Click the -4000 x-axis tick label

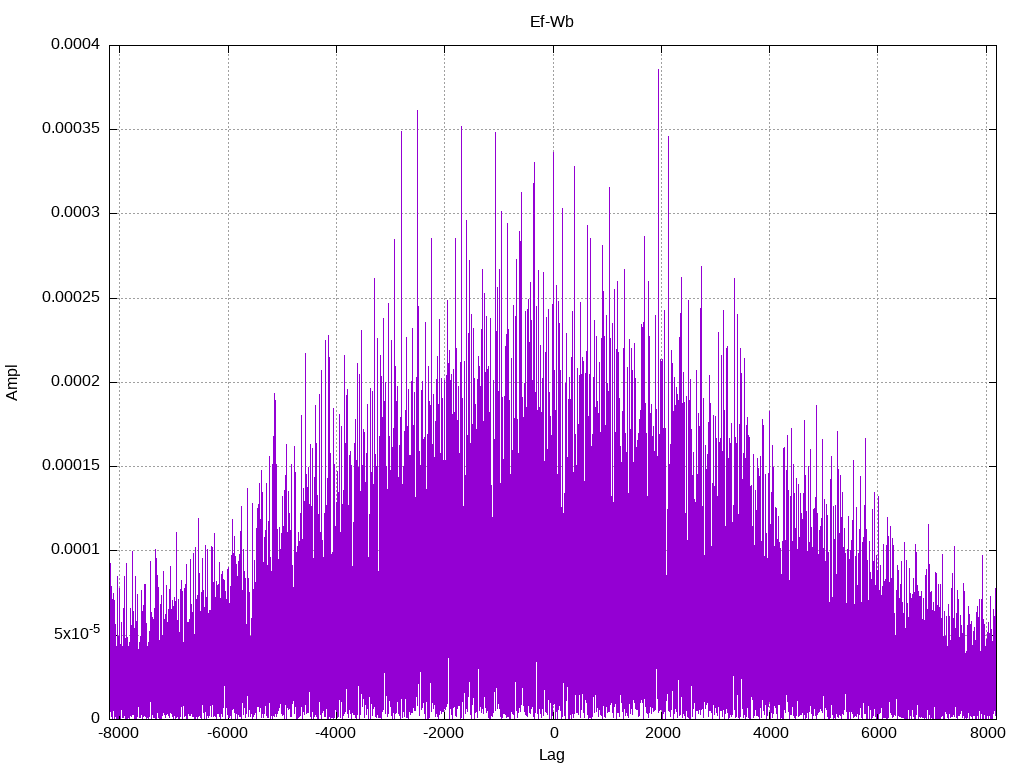coord(336,733)
